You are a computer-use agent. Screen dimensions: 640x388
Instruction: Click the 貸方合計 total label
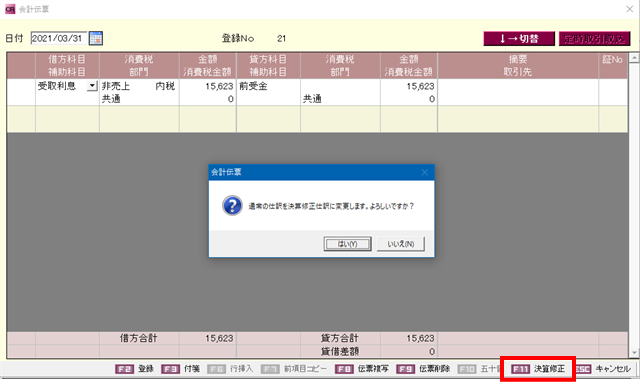[x=340, y=338]
